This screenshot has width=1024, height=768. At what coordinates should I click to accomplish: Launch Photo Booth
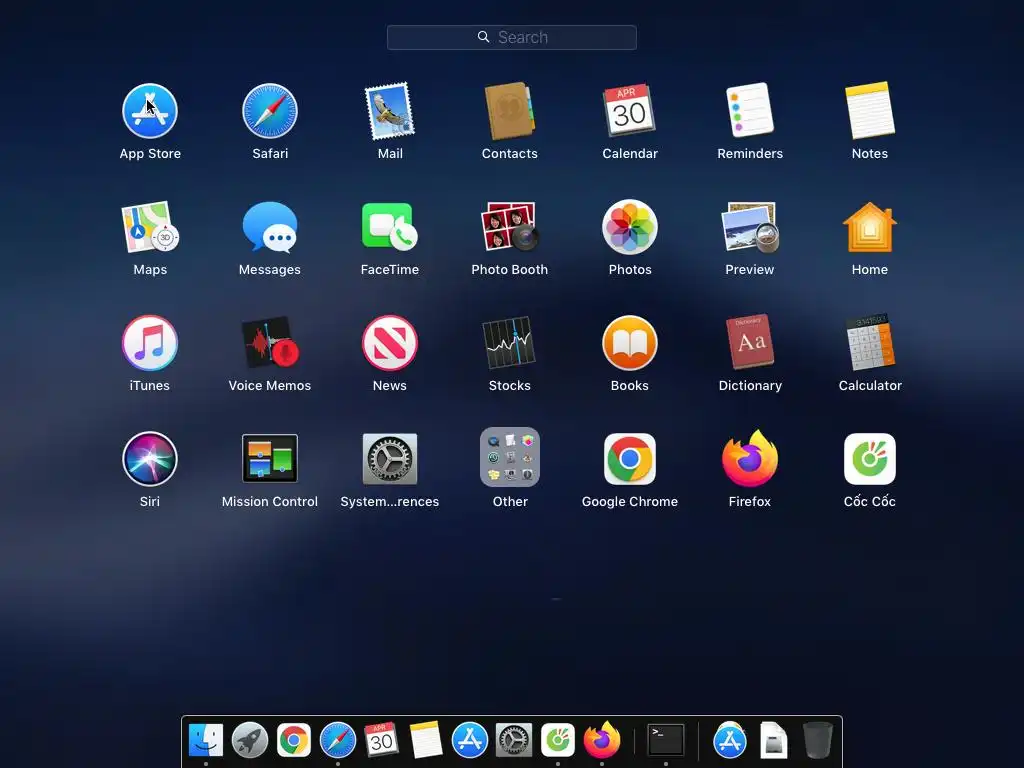pos(509,226)
